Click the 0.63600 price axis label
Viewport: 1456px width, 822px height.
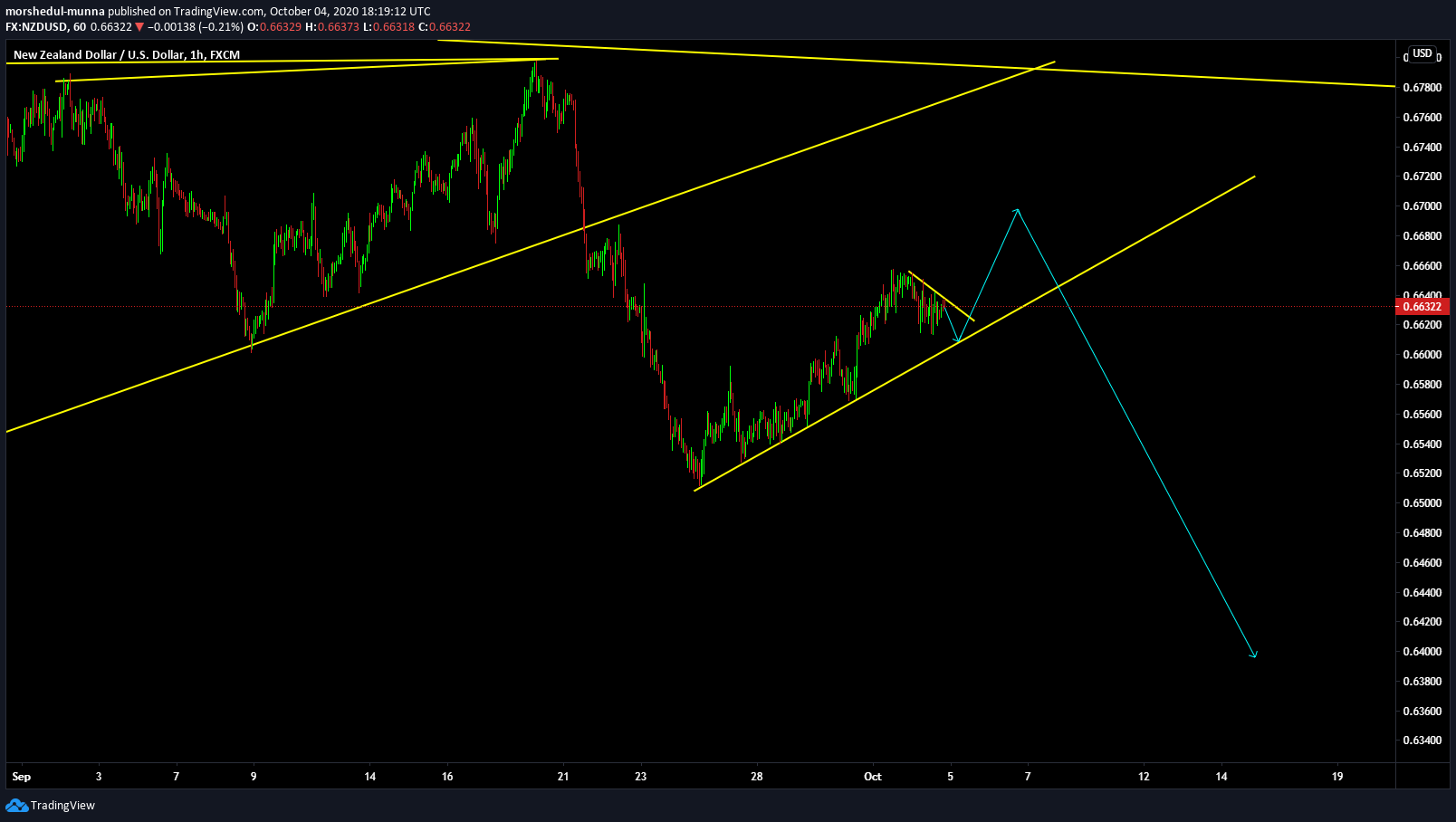tap(1422, 712)
